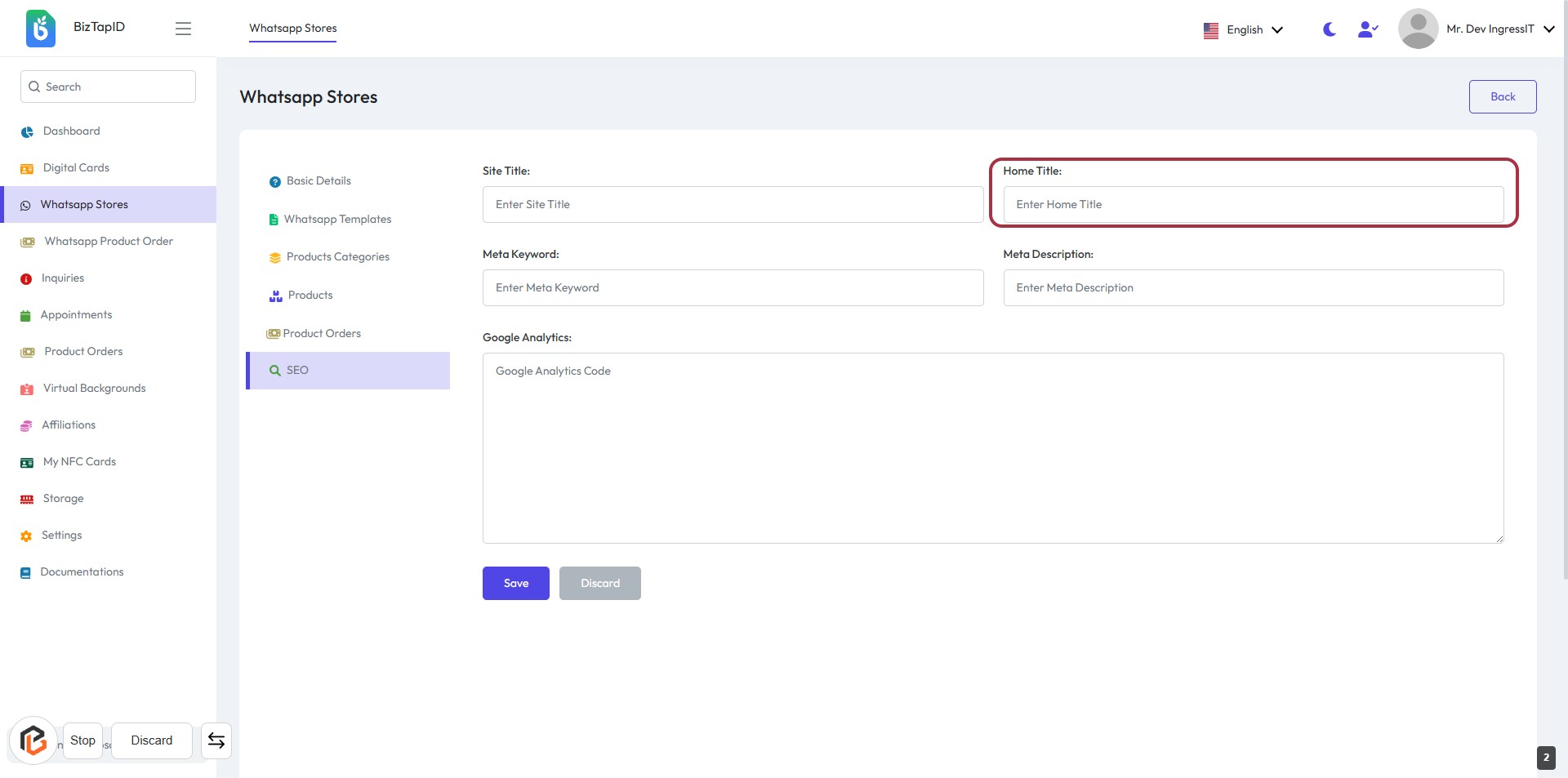Click the user avatar picture
1568x778 pixels.
[x=1418, y=29]
